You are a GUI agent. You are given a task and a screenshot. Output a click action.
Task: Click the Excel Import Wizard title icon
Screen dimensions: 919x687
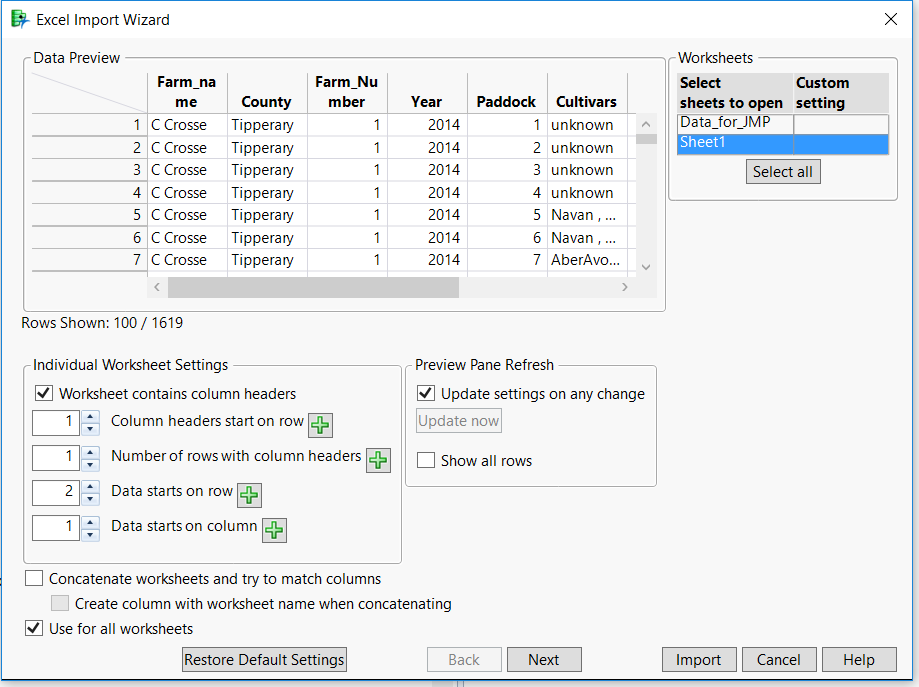click(x=19, y=19)
